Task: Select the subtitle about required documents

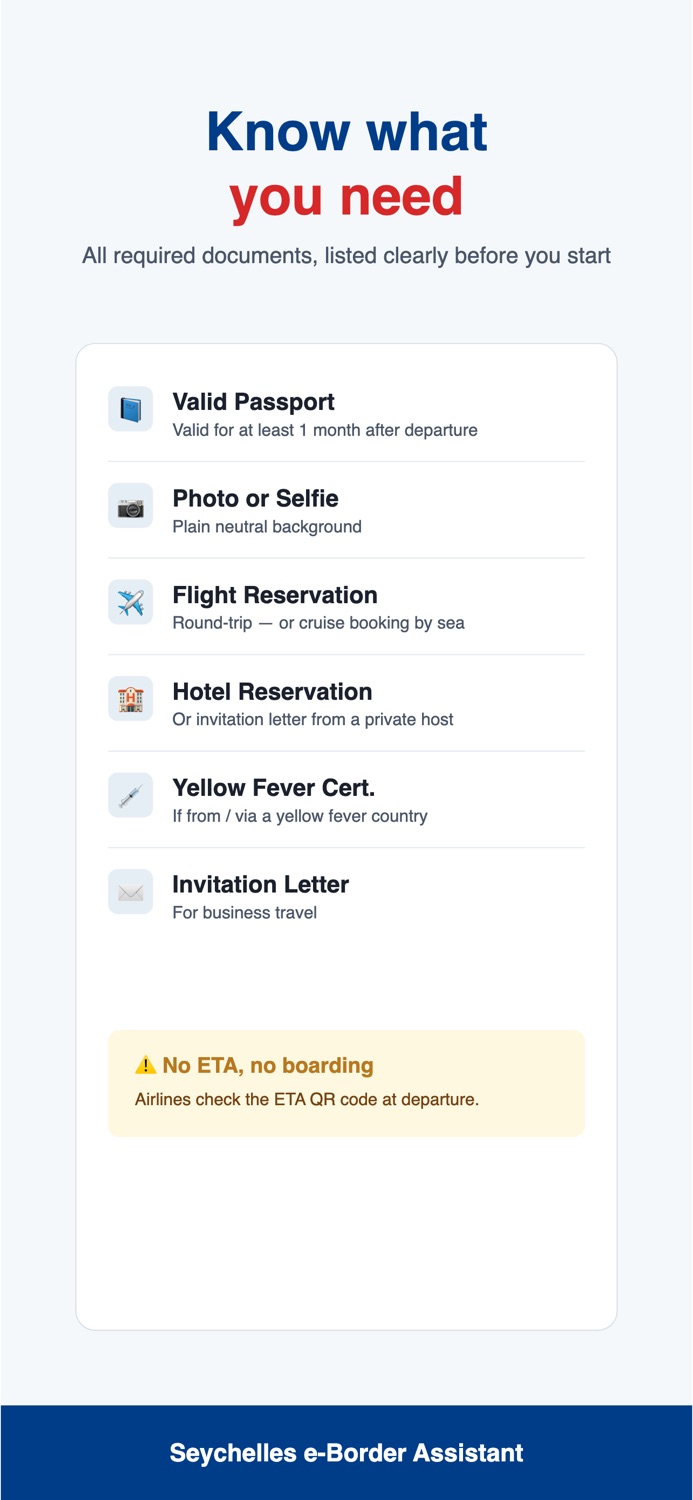Action: [x=346, y=256]
